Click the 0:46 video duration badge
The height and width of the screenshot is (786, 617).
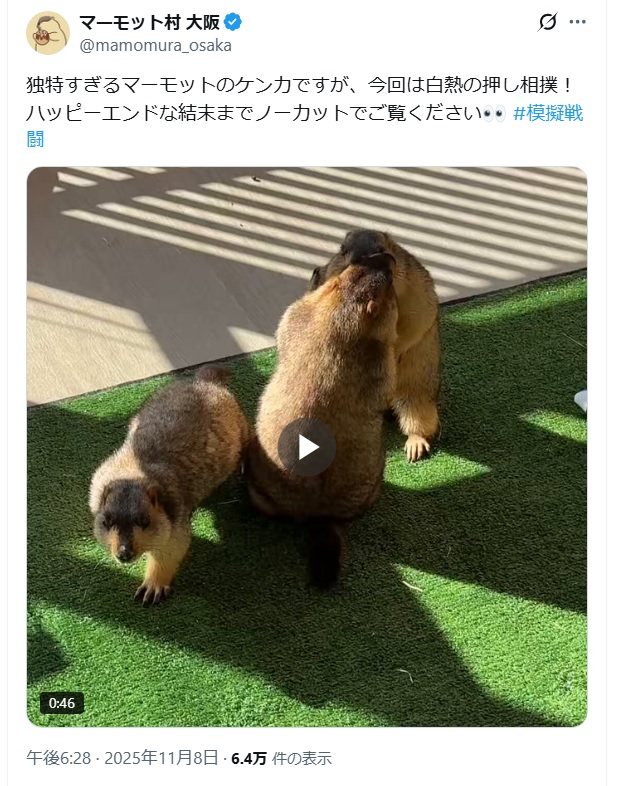tap(62, 703)
